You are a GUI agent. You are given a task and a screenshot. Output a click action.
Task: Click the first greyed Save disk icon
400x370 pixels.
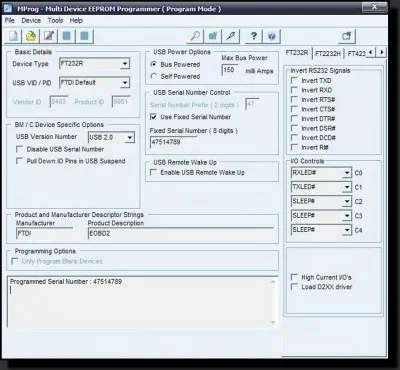[x=67, y=36]
